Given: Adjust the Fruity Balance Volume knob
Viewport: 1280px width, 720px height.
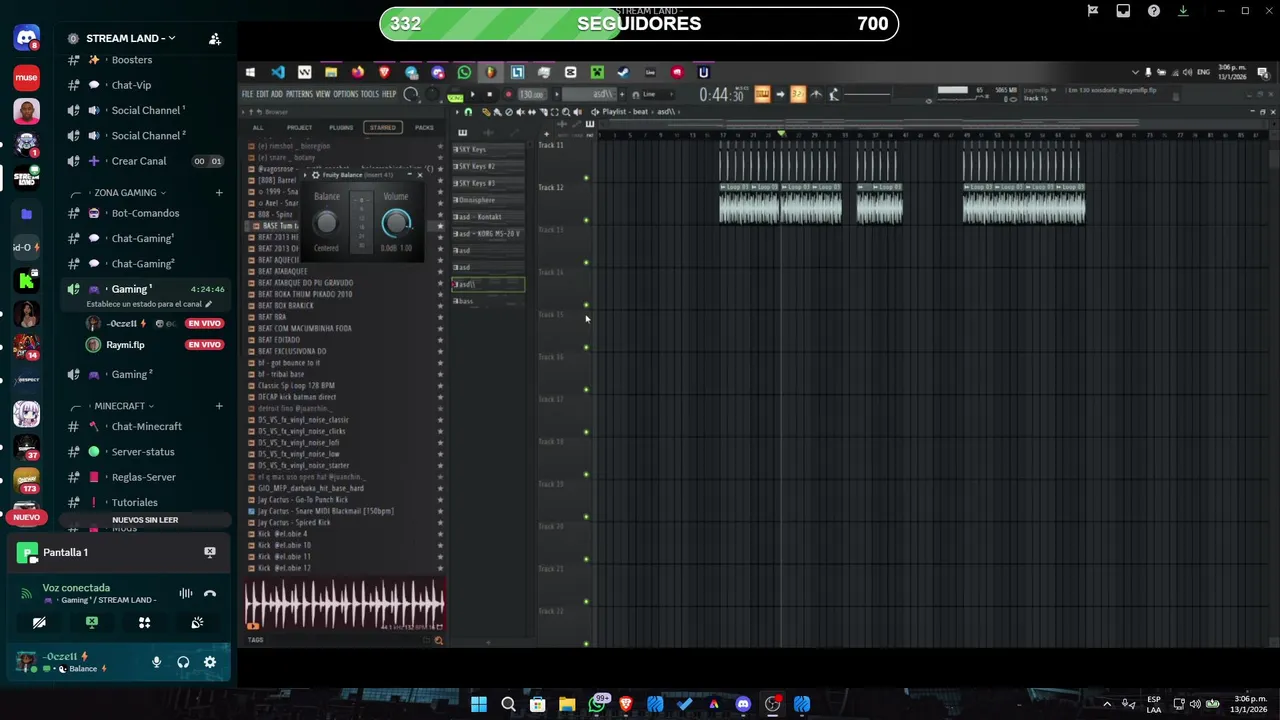Looking at the screenshot, I should point(396,222).
